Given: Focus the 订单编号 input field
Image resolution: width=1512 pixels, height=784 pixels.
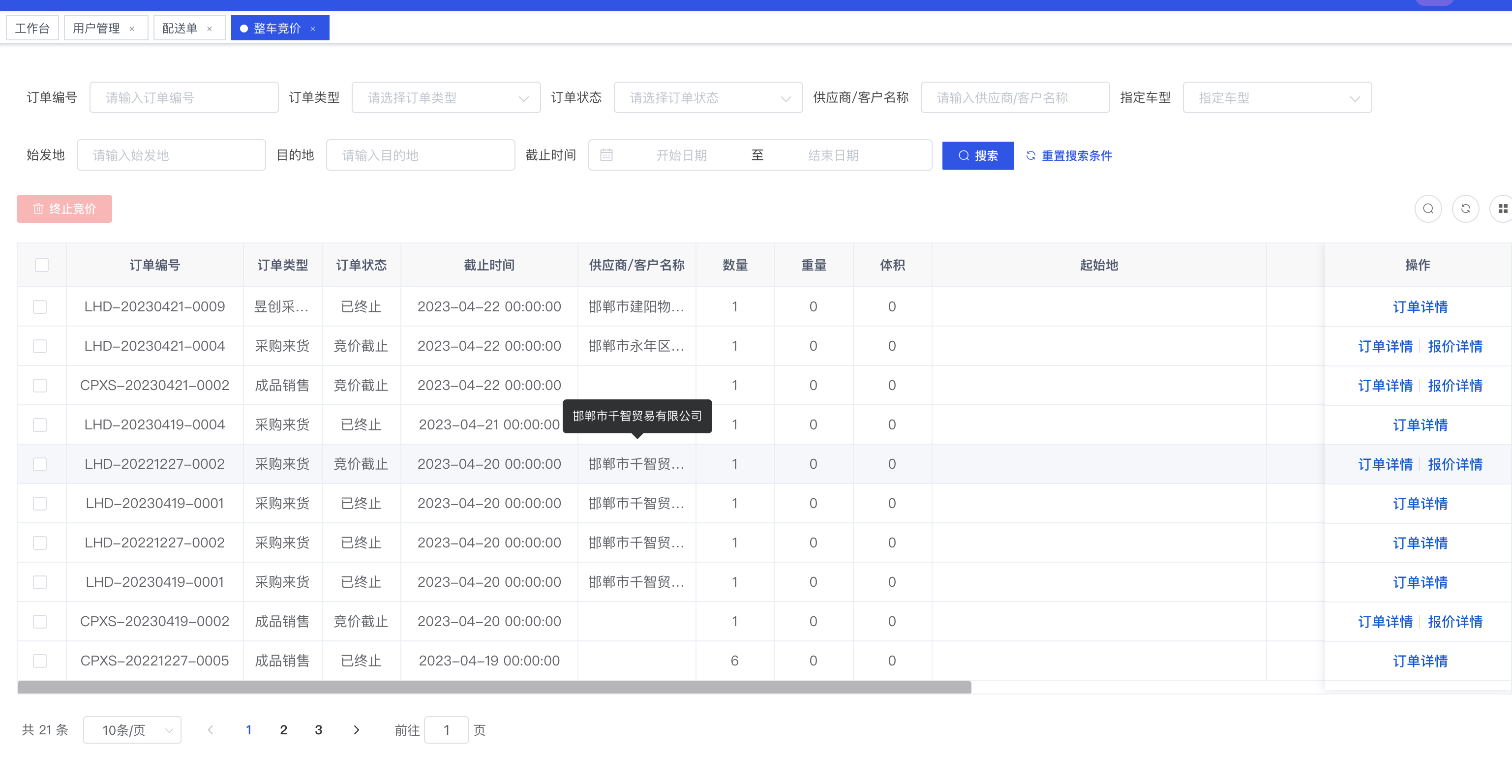Looking at the screenshot, I should point(184,97).
